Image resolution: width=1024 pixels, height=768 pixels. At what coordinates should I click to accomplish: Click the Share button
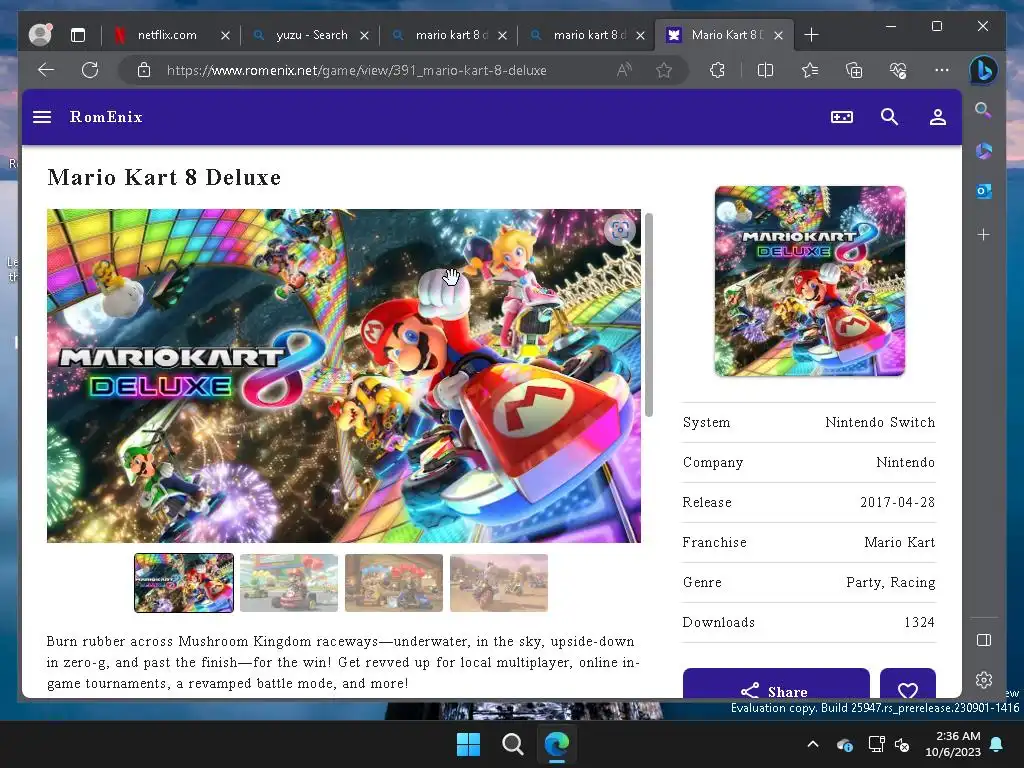776,684
